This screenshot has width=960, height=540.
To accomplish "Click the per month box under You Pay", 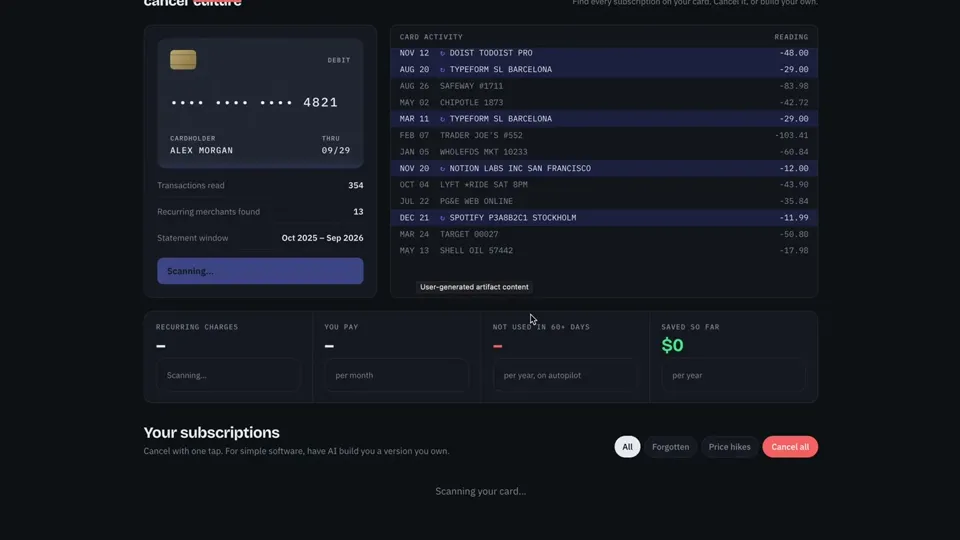I will point(396,375).
